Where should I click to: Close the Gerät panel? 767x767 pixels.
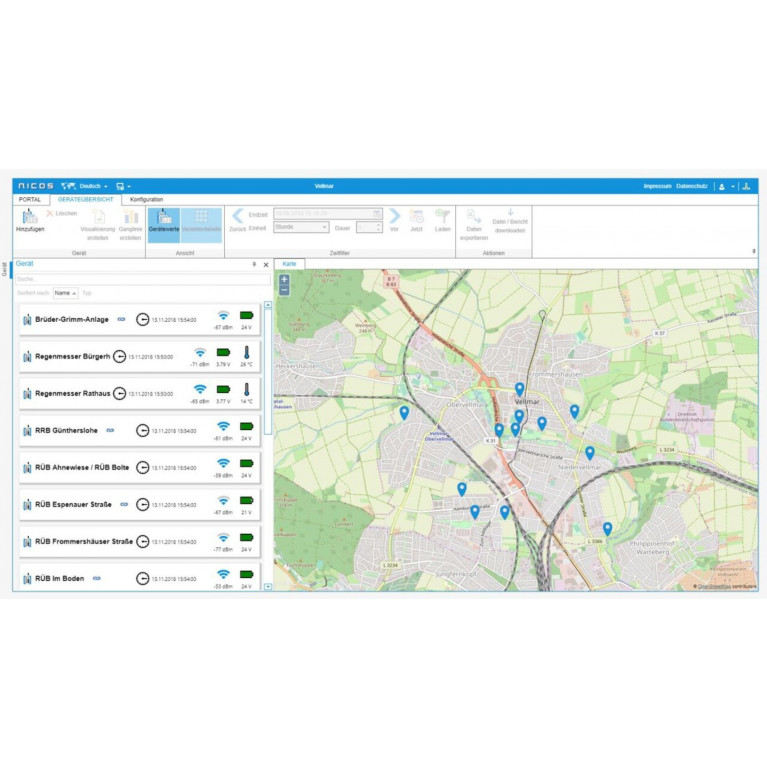pos(266,265)
